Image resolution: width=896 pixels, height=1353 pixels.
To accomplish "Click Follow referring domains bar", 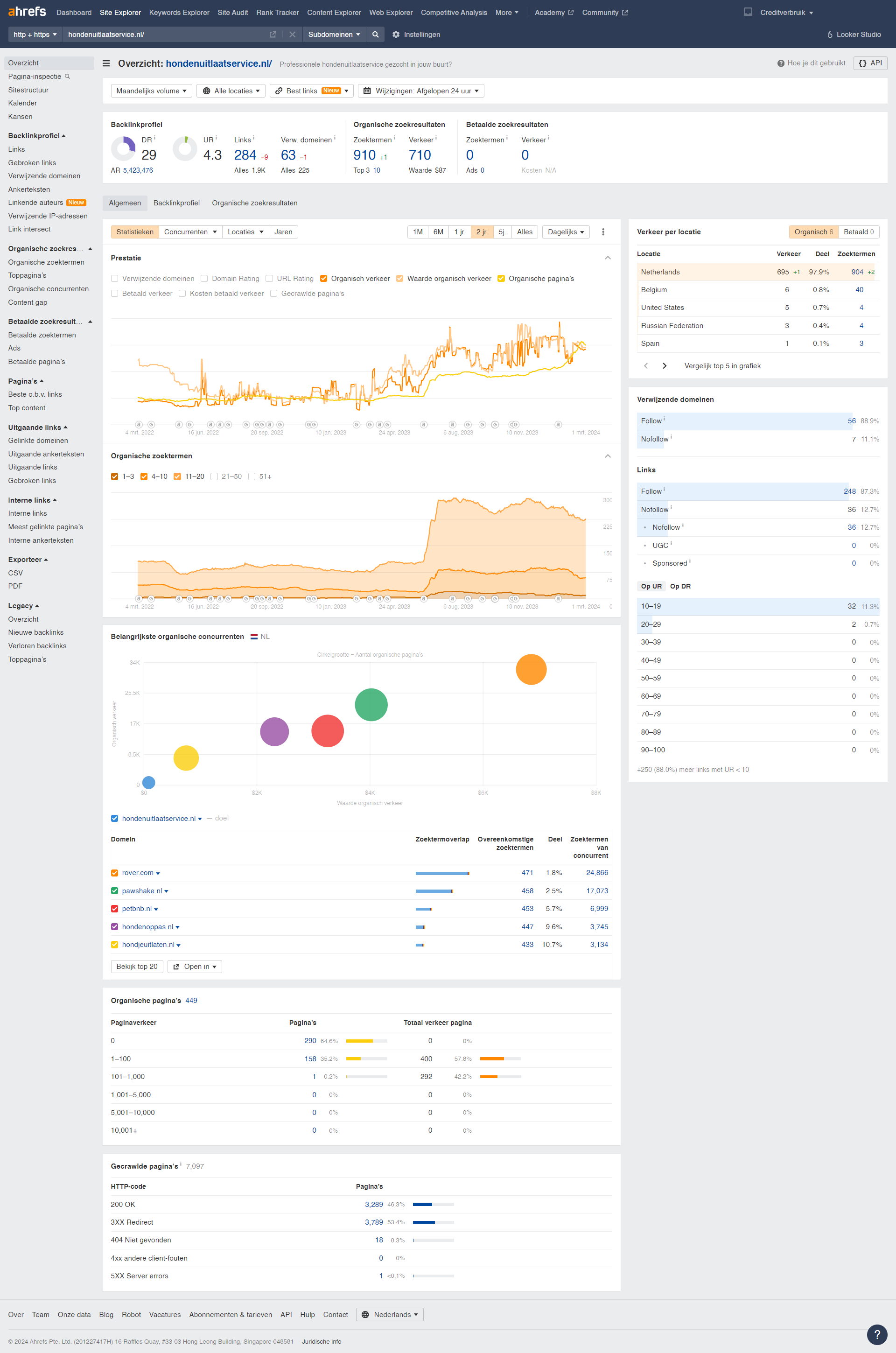I will click(758, 421).
